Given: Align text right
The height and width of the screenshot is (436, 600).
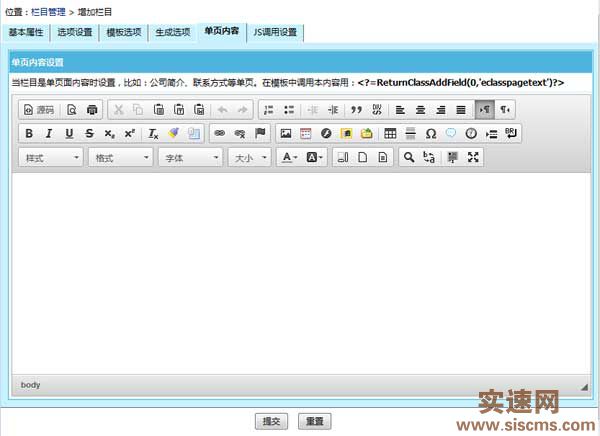Looking at the screenshot, I should [x=441, y=110].
